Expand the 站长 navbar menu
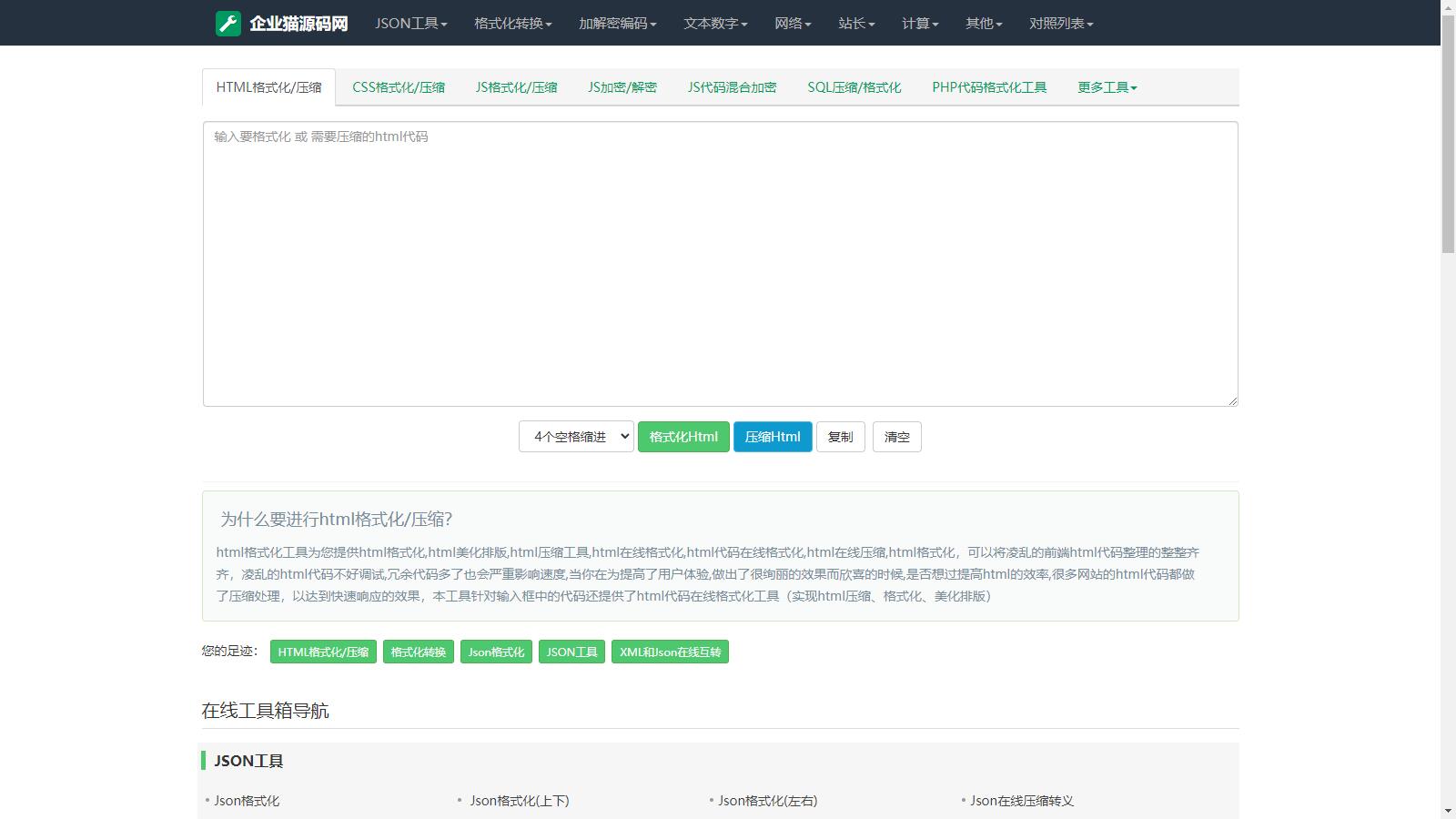1456x819 pixels. pos(855,24)
